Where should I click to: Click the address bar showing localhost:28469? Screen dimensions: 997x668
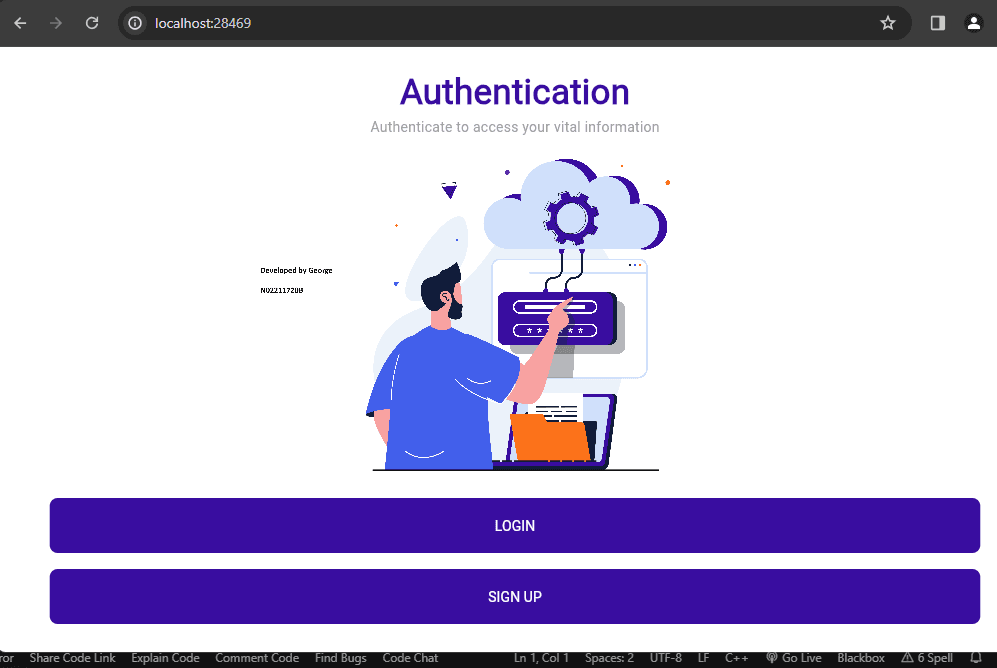500,23
